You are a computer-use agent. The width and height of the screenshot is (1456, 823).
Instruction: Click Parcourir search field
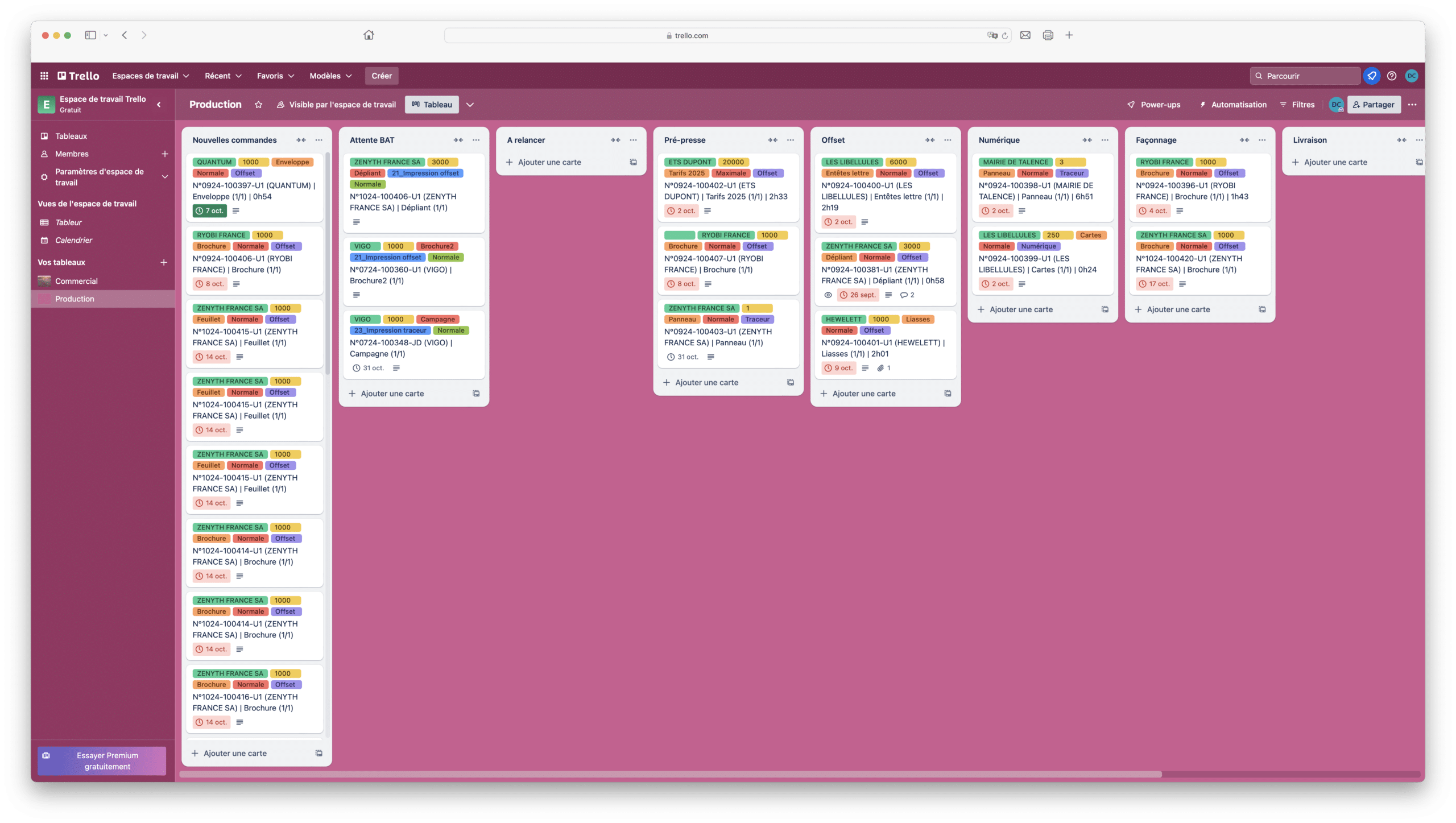click(x=1305, y=76)
